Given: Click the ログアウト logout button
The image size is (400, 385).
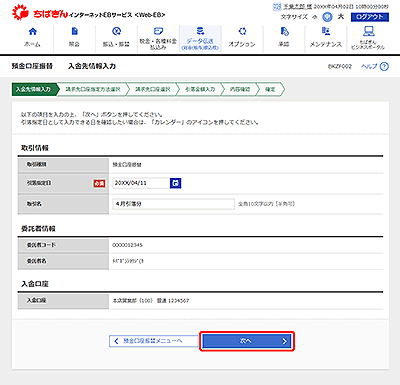Looking at the screenshot, I should [x=370, y=17].
